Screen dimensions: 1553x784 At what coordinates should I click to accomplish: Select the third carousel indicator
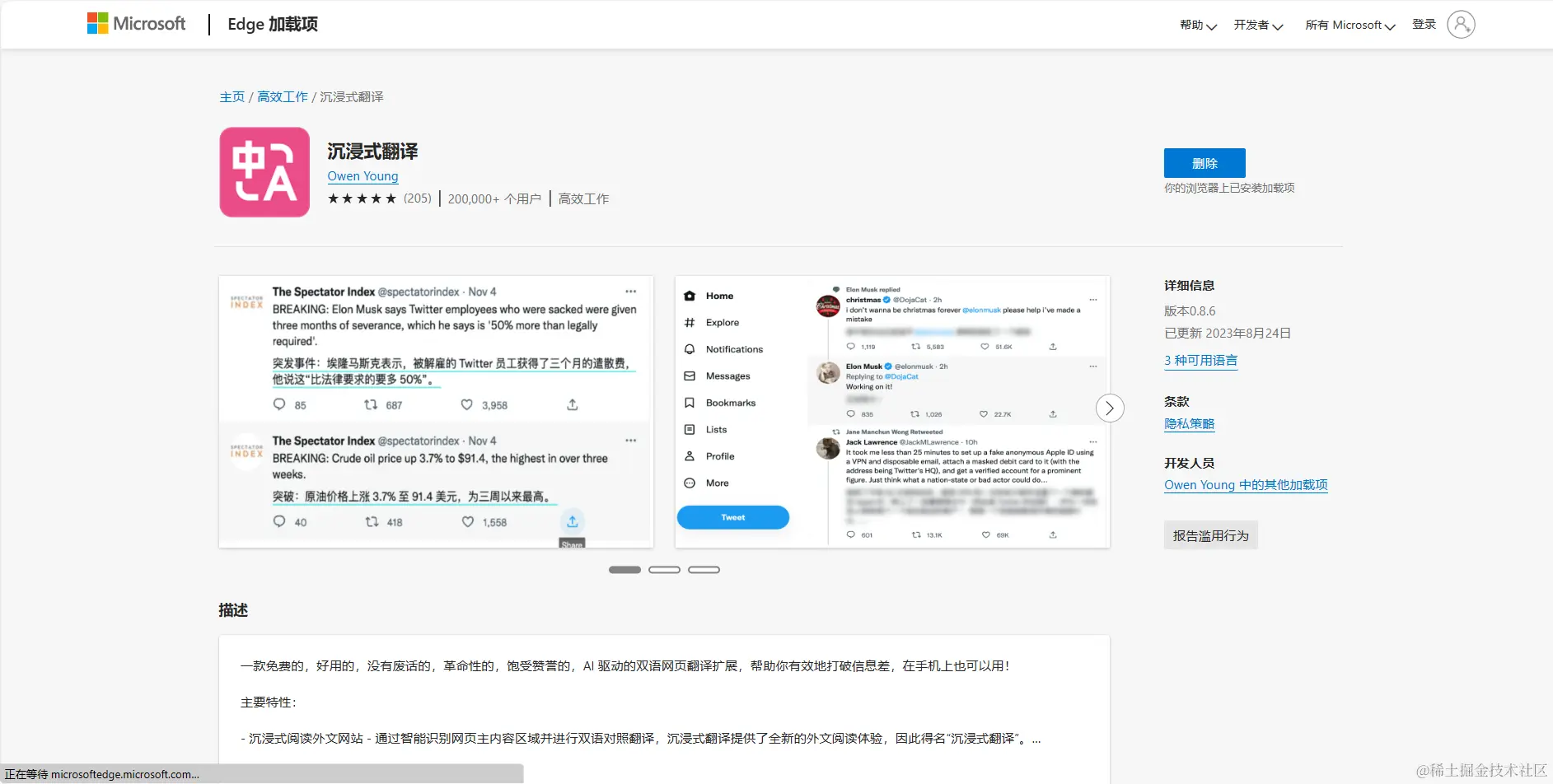pos(704,570)
